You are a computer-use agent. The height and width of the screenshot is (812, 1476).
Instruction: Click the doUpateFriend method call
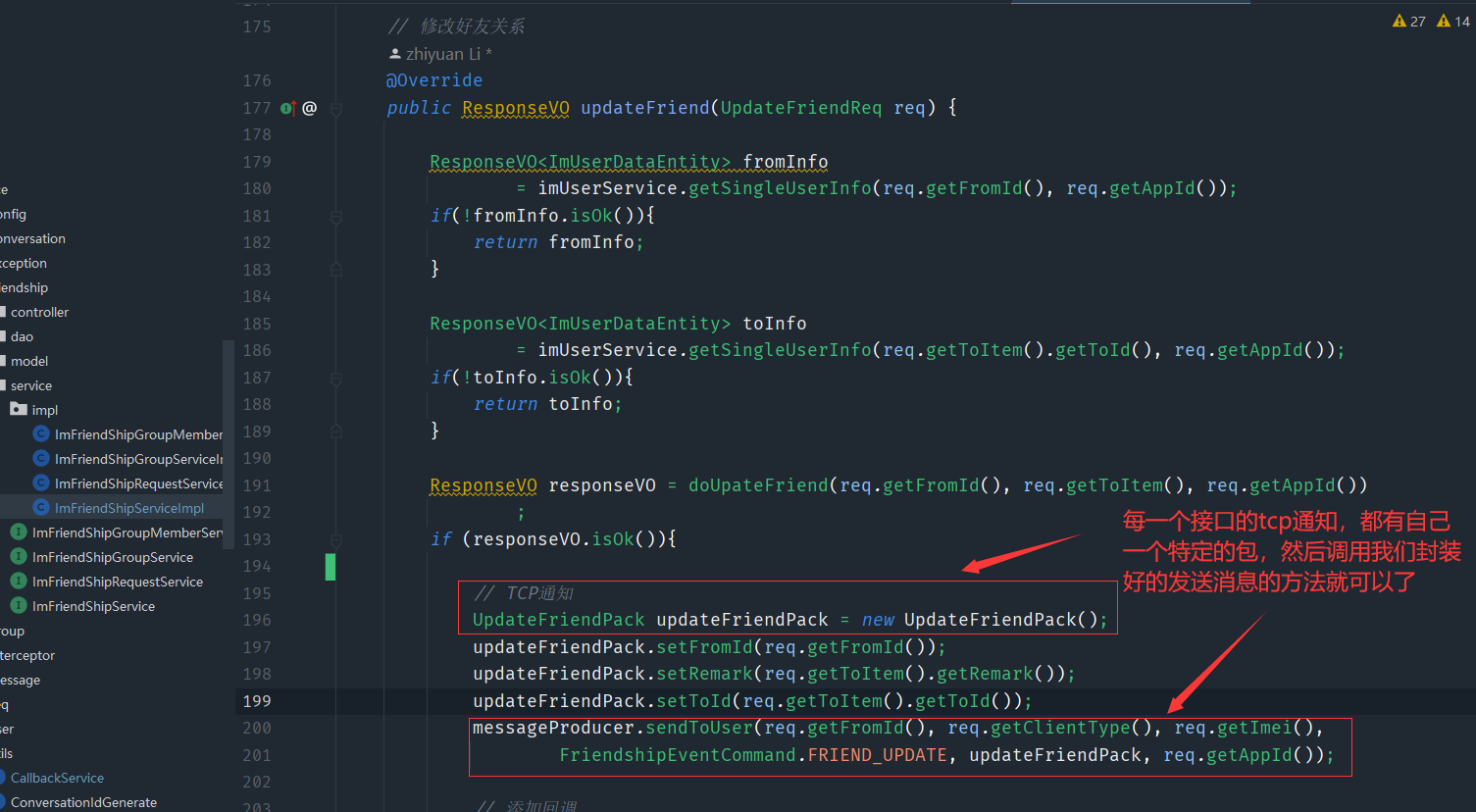758,485
